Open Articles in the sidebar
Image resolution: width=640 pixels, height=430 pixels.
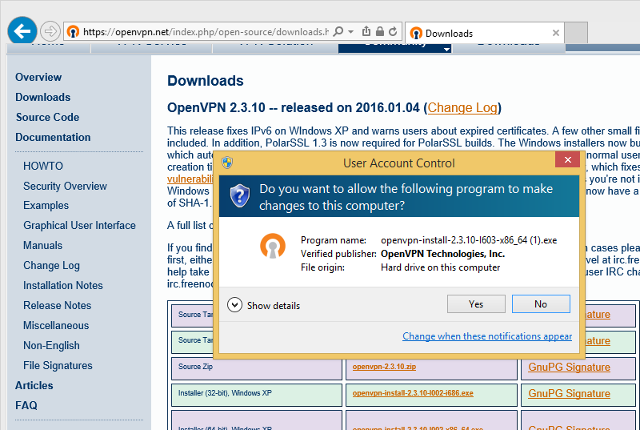coord(34,385)
